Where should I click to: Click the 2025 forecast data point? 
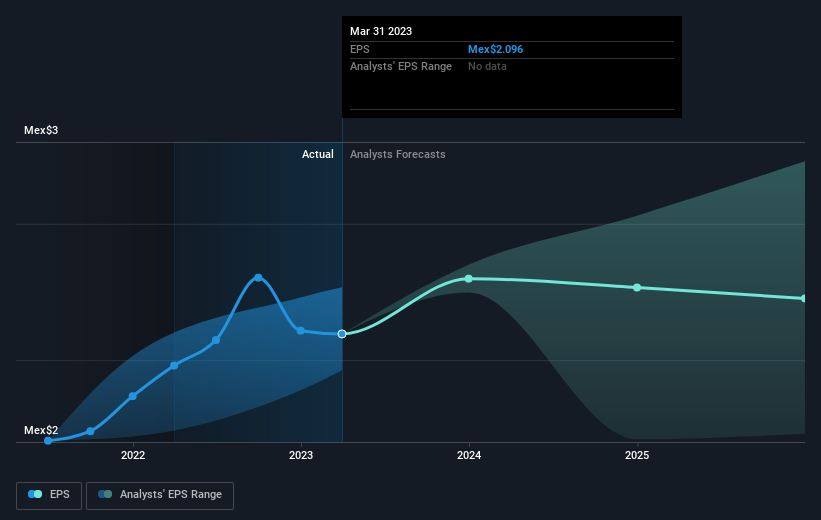pos(637,287)
